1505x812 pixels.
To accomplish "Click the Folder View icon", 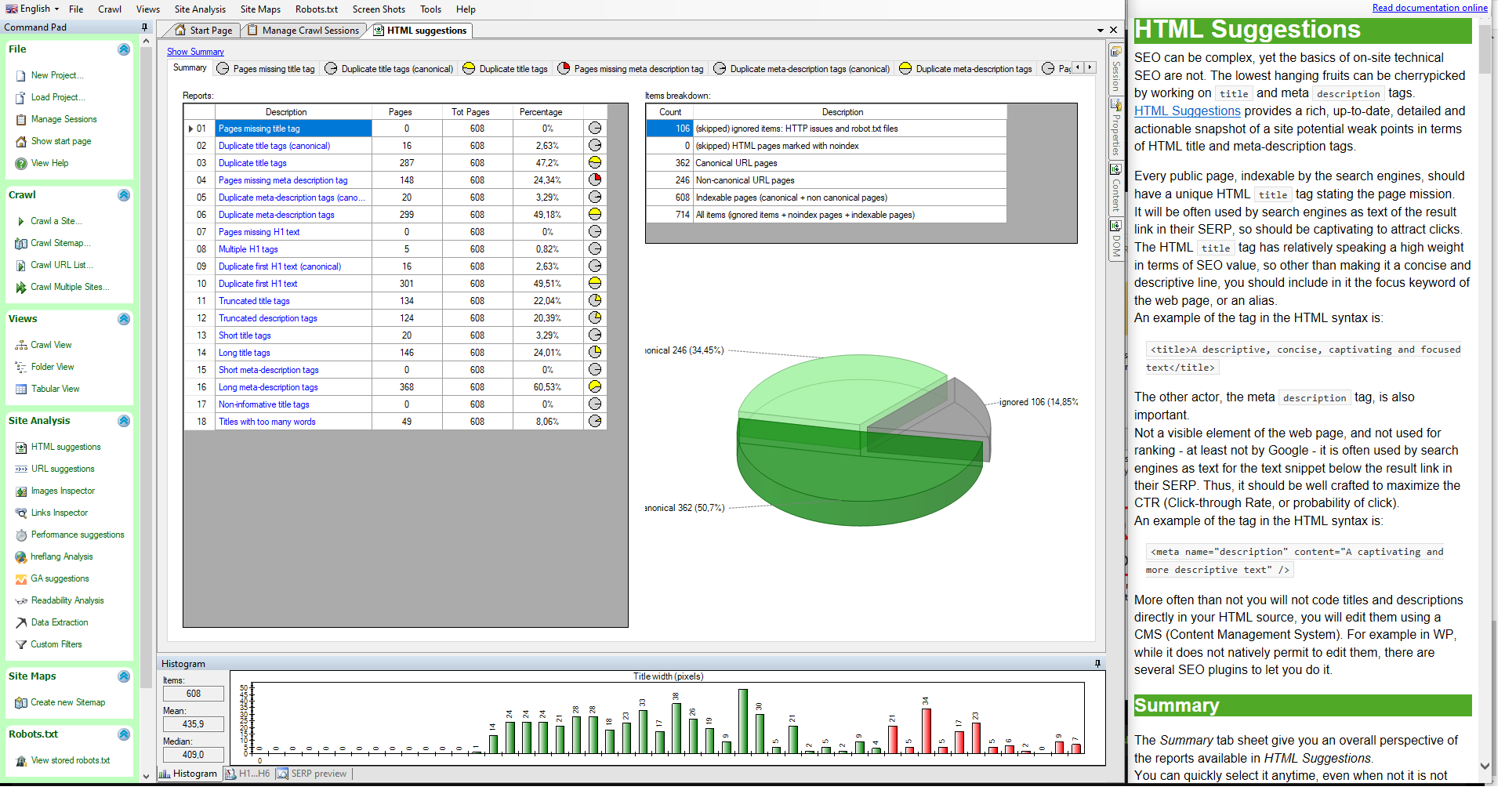I will (x=21, y=368).
